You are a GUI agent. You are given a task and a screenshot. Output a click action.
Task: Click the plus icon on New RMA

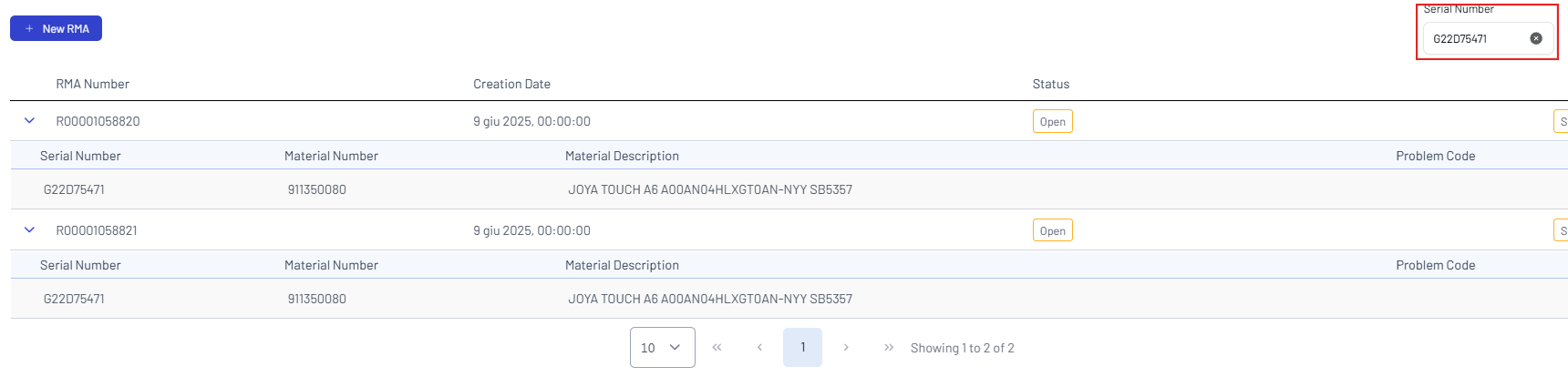tap(29, 28)
